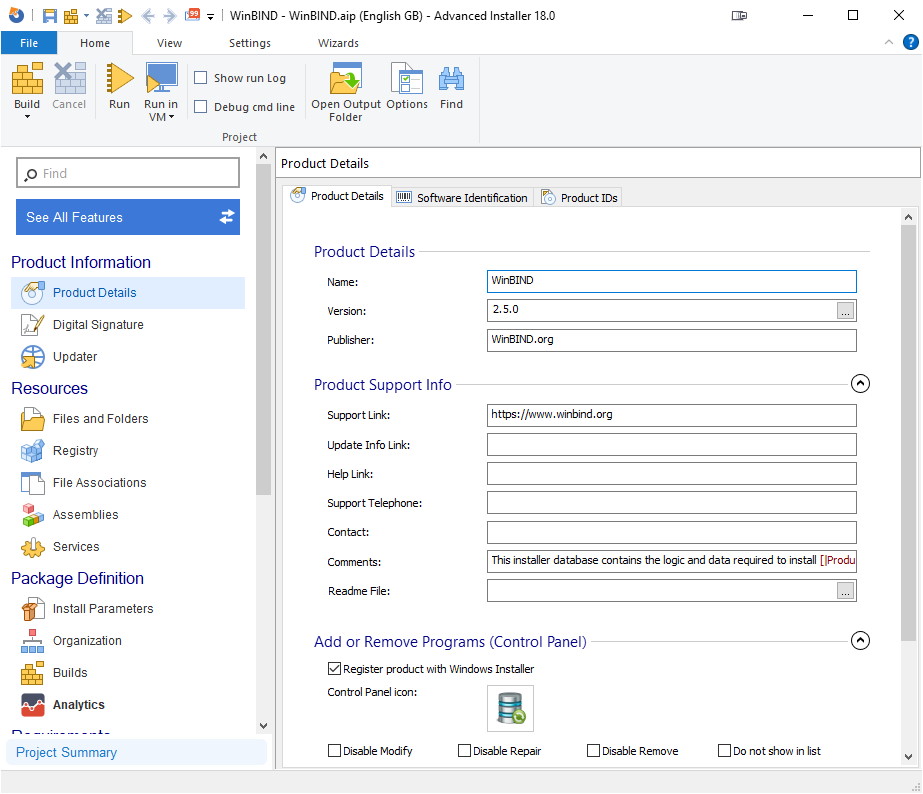Click the Back navigation arrow in title bar
This screenshot has height=794, width=923.
pos(148,16)
